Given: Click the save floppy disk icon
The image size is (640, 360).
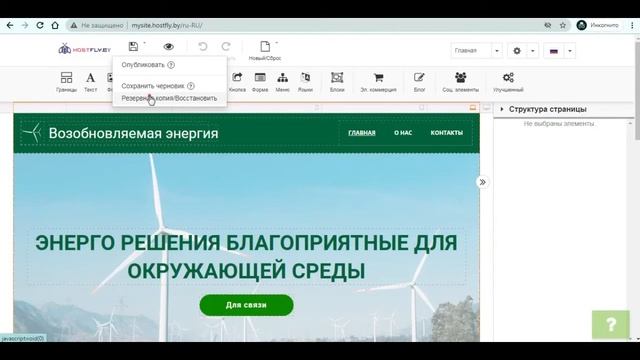Looking at the screenshot, I should (133, 47).
